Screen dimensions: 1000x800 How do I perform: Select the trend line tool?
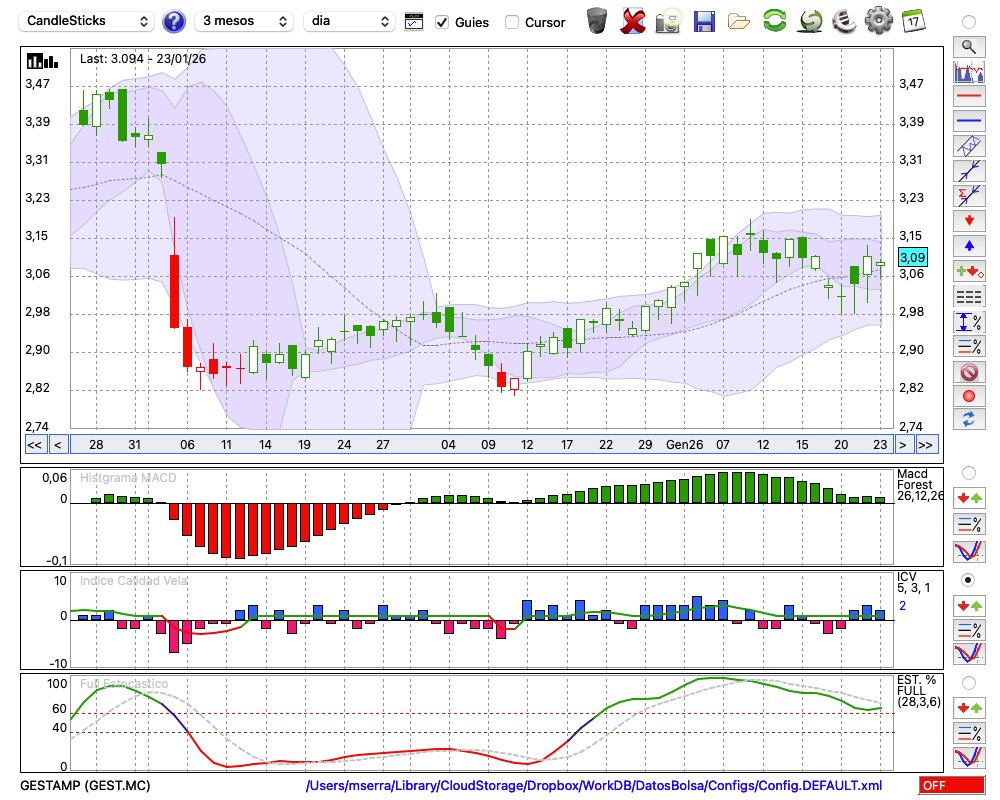pyautogui.click(x=969, y=171)
